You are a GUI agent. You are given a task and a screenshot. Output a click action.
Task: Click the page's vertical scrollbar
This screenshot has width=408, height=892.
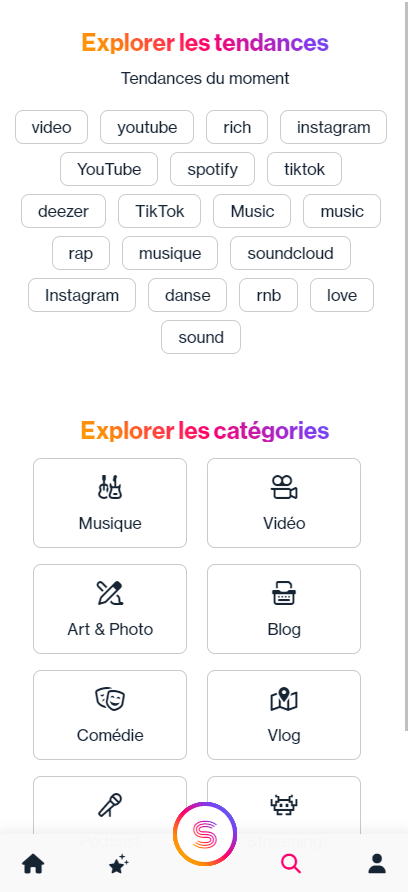406,366
